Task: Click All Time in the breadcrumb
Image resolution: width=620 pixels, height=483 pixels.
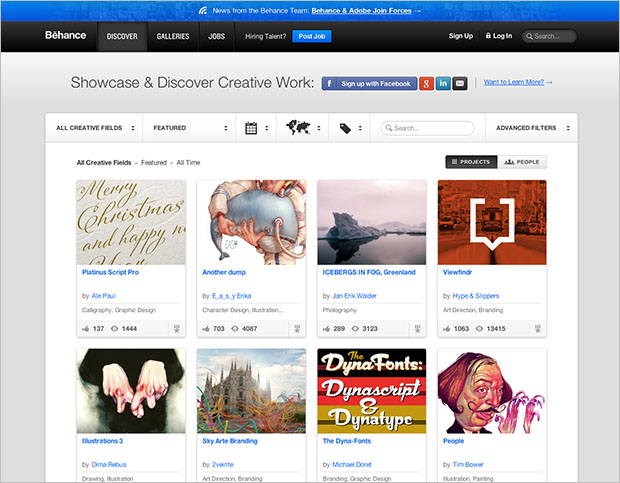Action: coord(188,162)
